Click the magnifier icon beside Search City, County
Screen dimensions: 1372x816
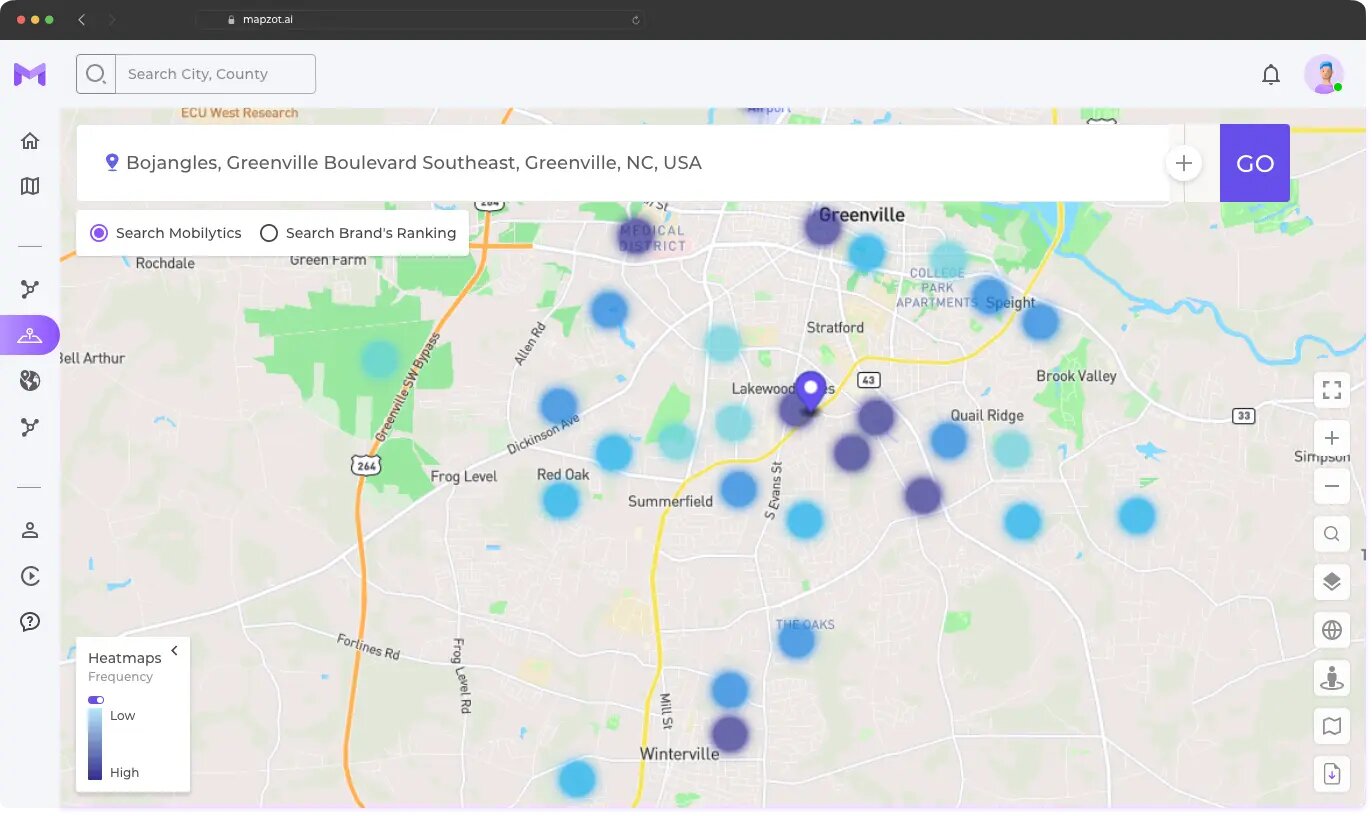tap(96, 74)
